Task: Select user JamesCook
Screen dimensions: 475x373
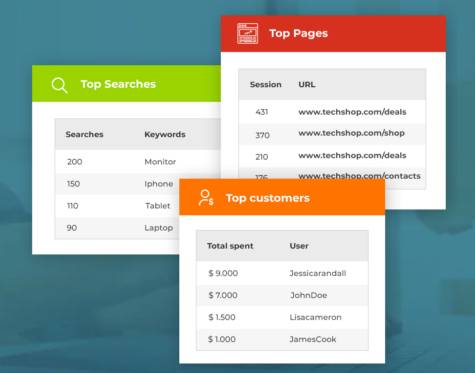Action: pyautogui.click(x=313, y=339)
